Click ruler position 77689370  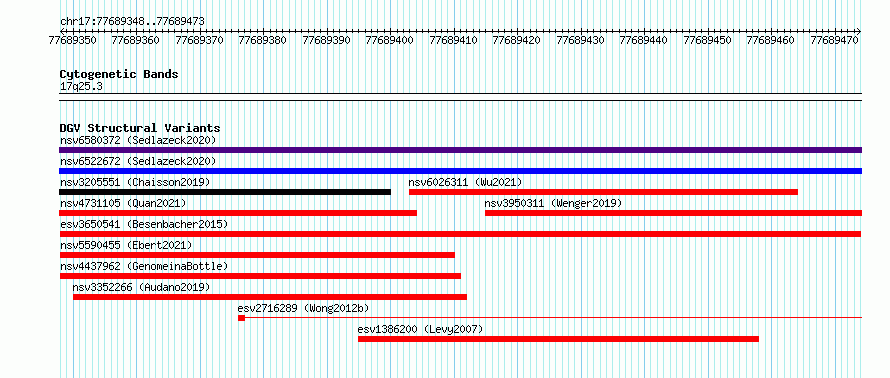click(199, 40)
